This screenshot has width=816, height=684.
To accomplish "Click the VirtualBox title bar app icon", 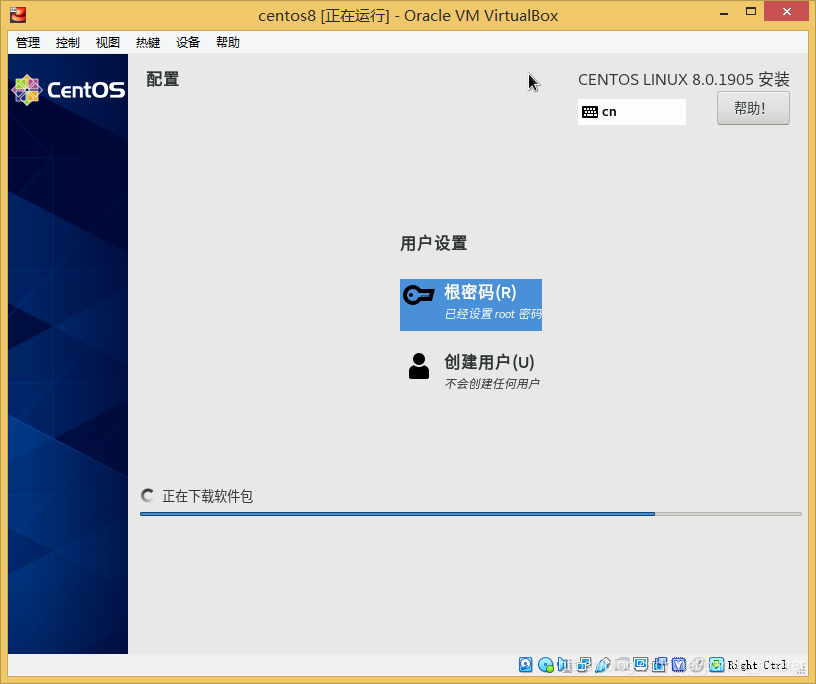I will (x=18, y=15).
